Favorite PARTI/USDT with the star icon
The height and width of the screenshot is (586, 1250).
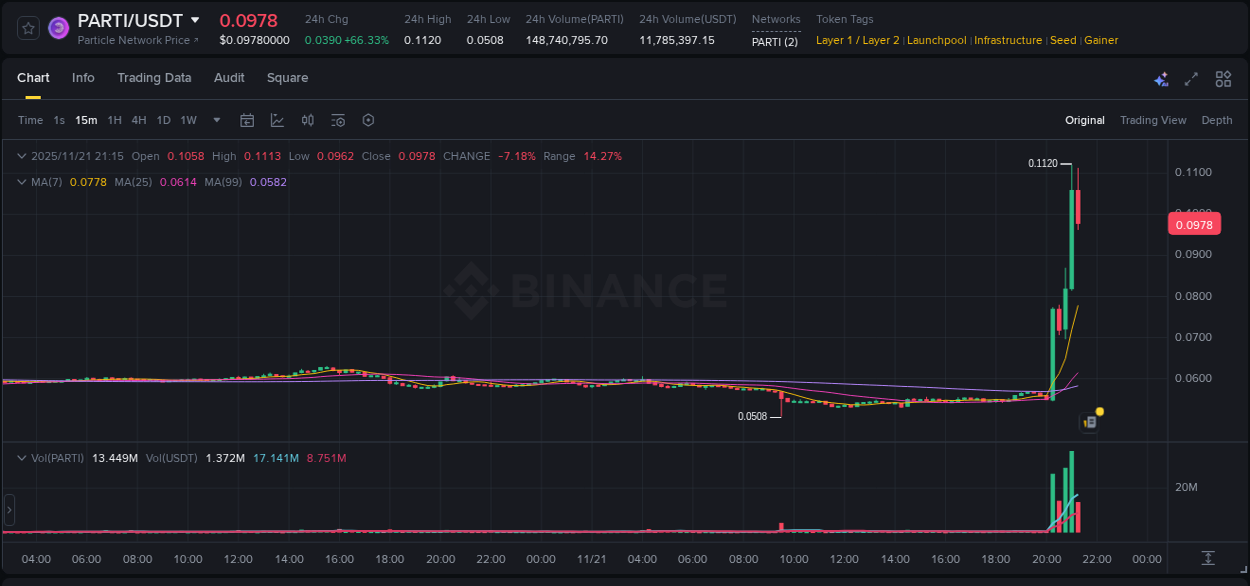point(27,27)
